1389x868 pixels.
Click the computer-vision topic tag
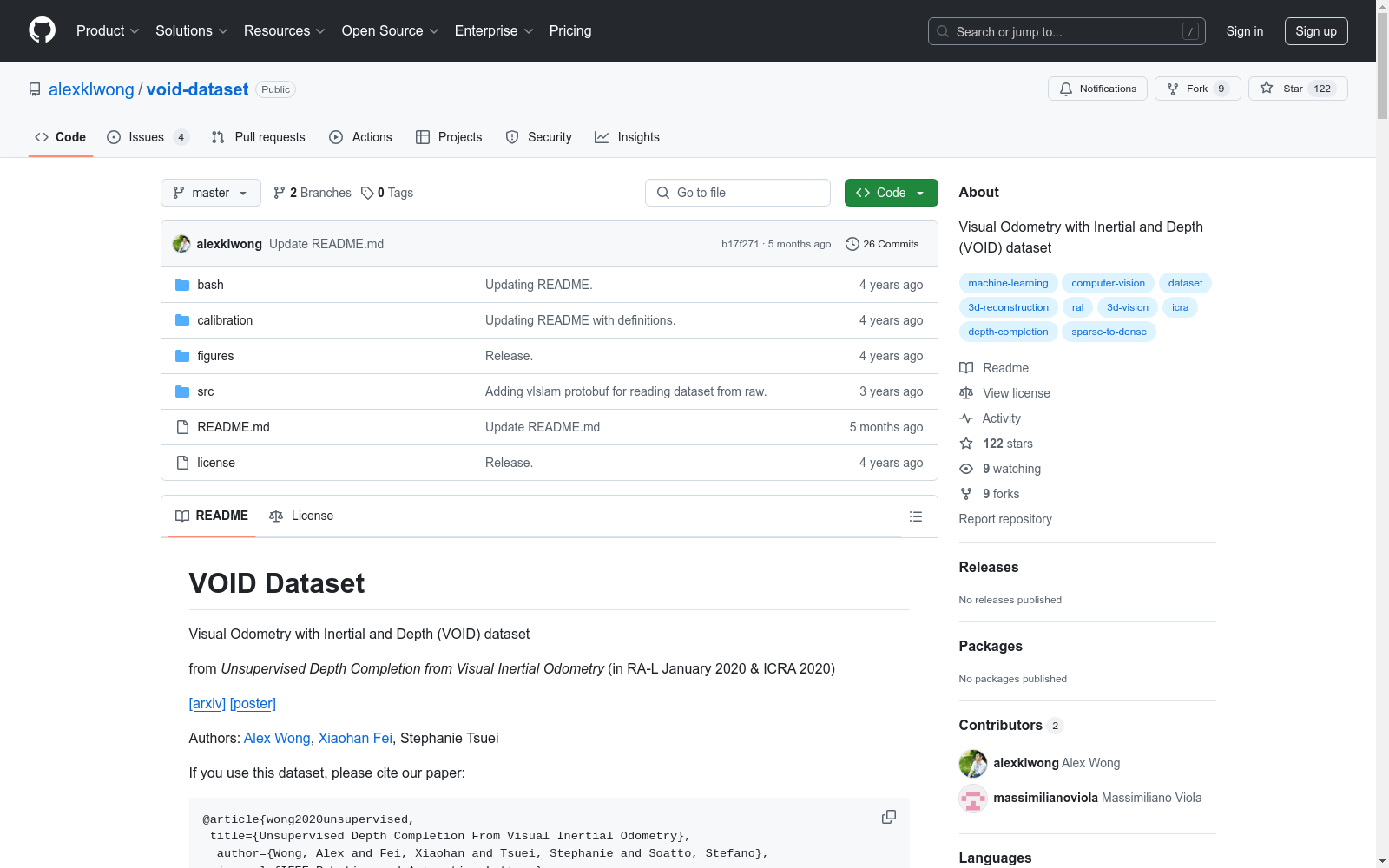coord(1108,283)
